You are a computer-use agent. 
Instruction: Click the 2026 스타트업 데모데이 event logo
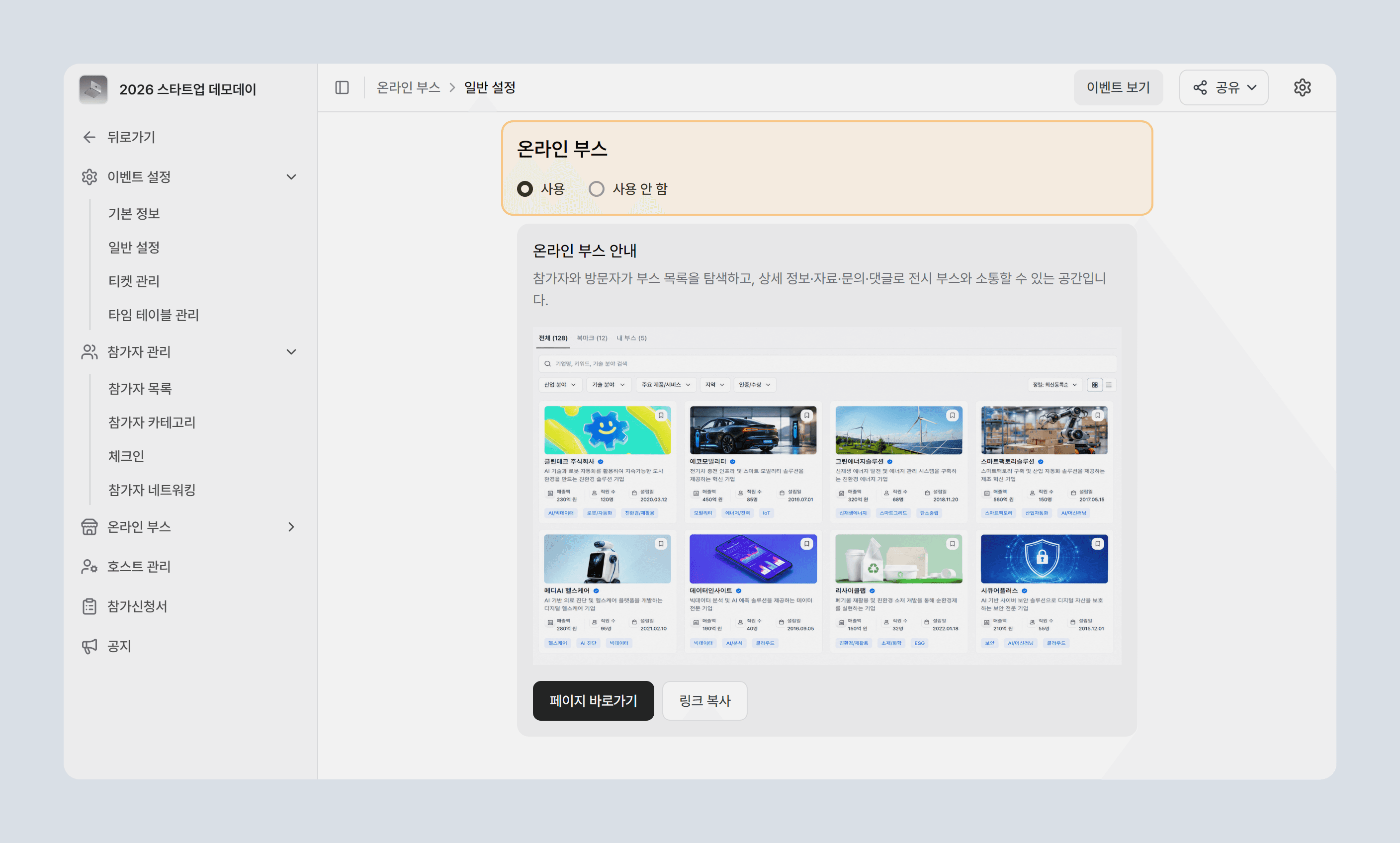click(x=93, y=89)
